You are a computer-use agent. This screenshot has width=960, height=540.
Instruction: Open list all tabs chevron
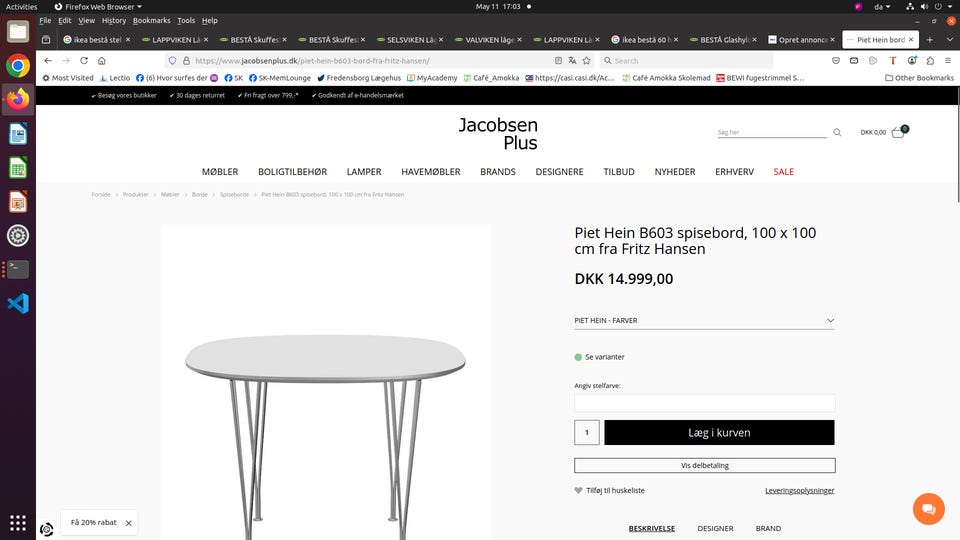click(950, 40)
